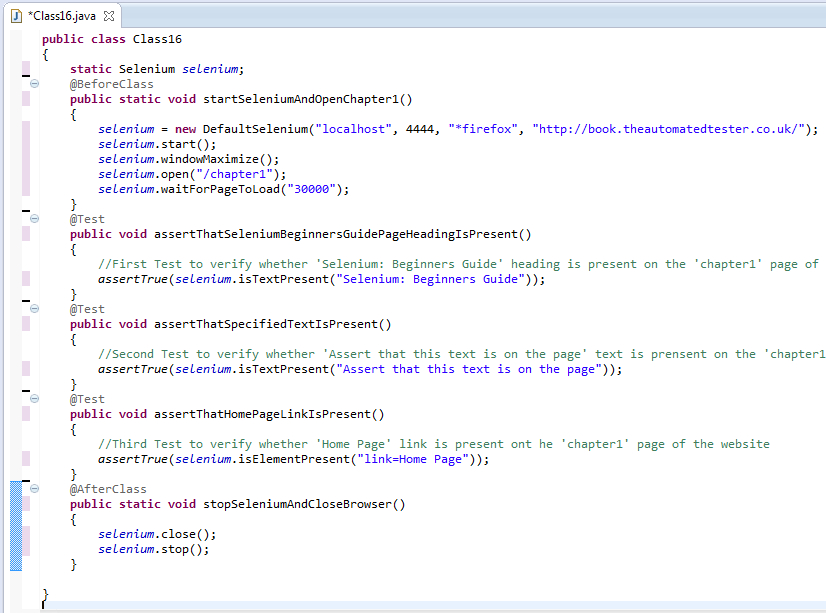Click the change marker next to selenium.close()
The height and width of the screenshot is (613, 826).
point(25,533)
